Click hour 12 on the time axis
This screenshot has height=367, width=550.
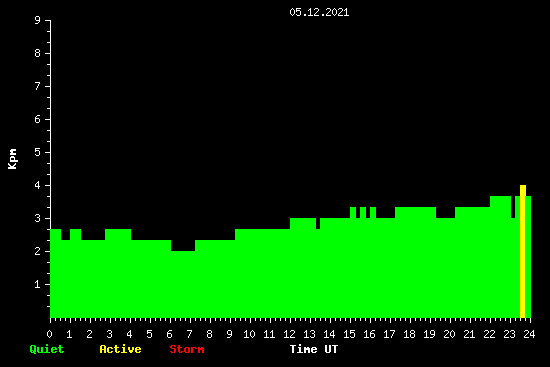pos(289,334)
